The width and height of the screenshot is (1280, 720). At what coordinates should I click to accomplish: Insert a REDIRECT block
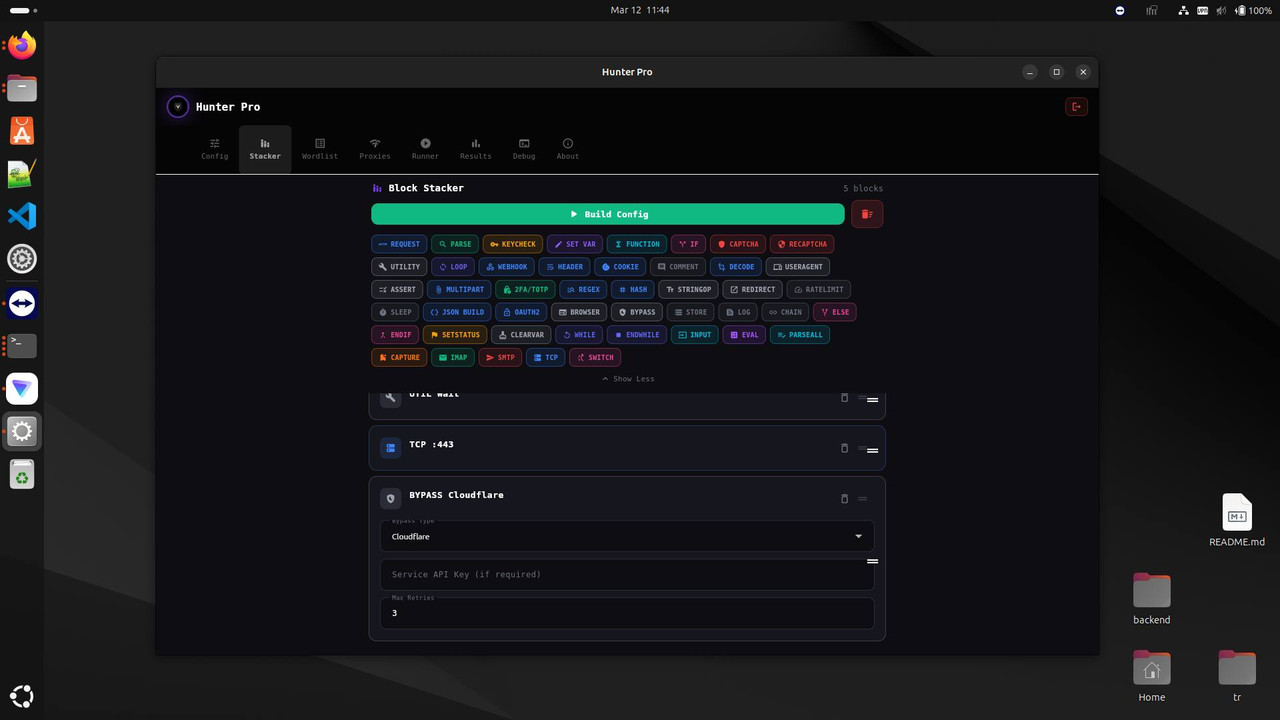coord(752,290)
